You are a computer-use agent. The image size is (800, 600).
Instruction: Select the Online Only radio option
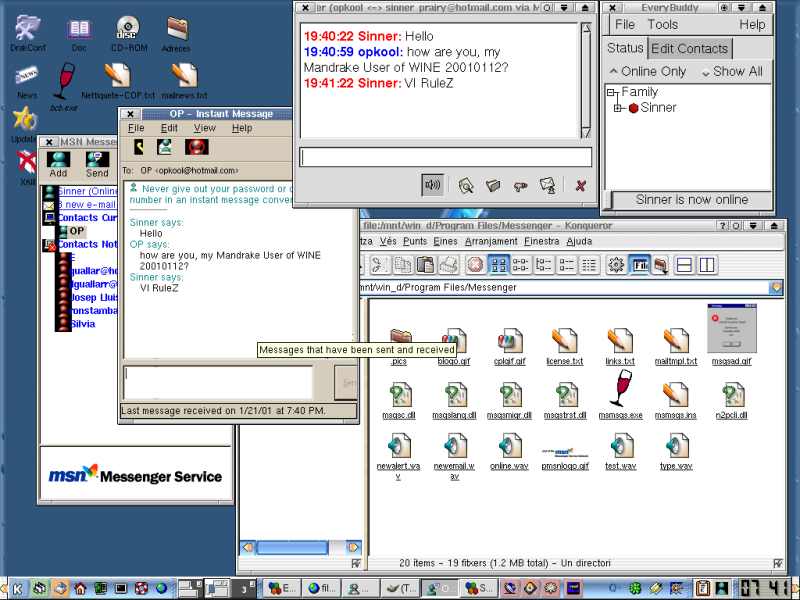pyautogui.click(x=648, y=71)
